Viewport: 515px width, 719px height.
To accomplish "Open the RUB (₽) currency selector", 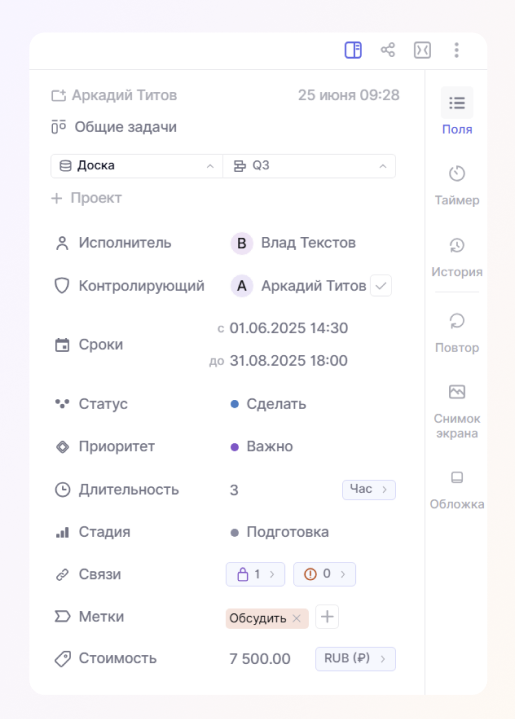I will tap(355, 658).
